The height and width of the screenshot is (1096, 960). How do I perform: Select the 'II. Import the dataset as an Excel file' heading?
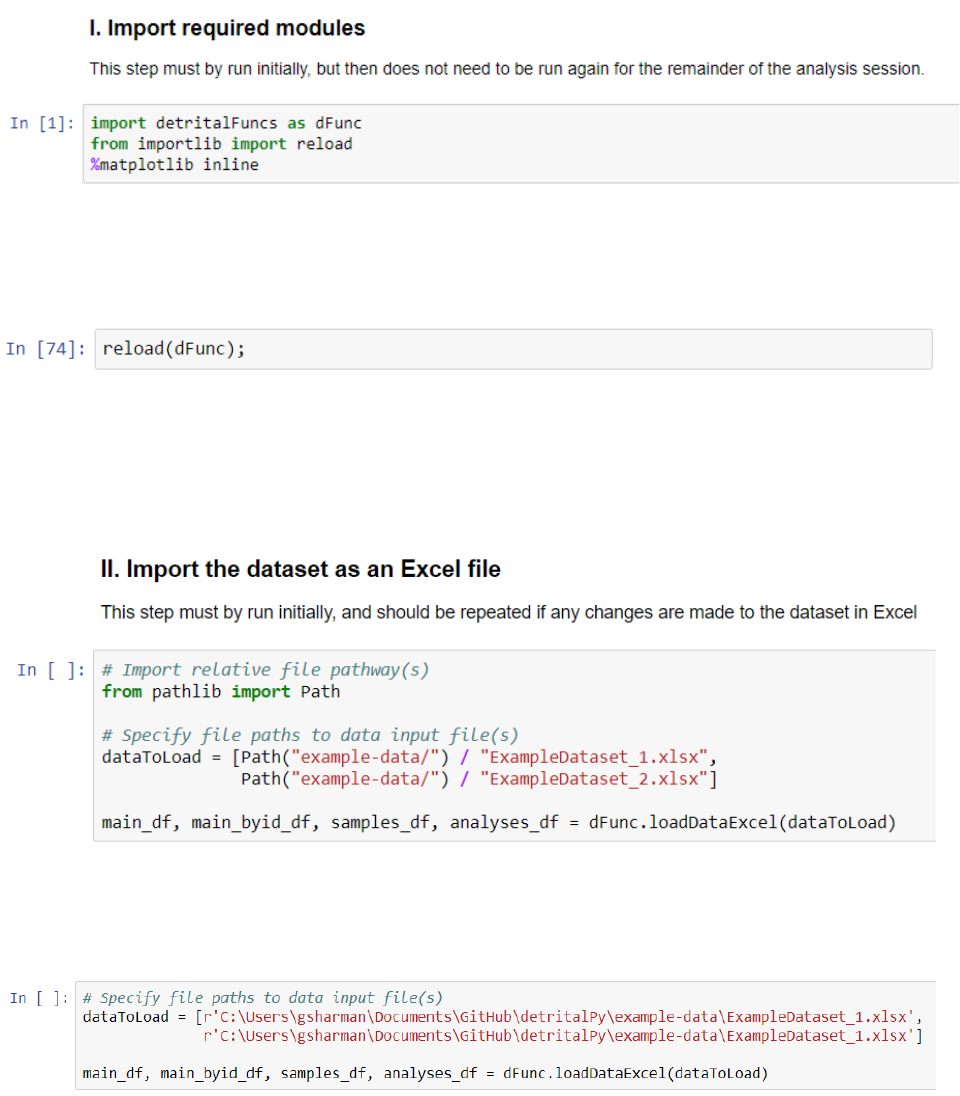coord(301,569)
